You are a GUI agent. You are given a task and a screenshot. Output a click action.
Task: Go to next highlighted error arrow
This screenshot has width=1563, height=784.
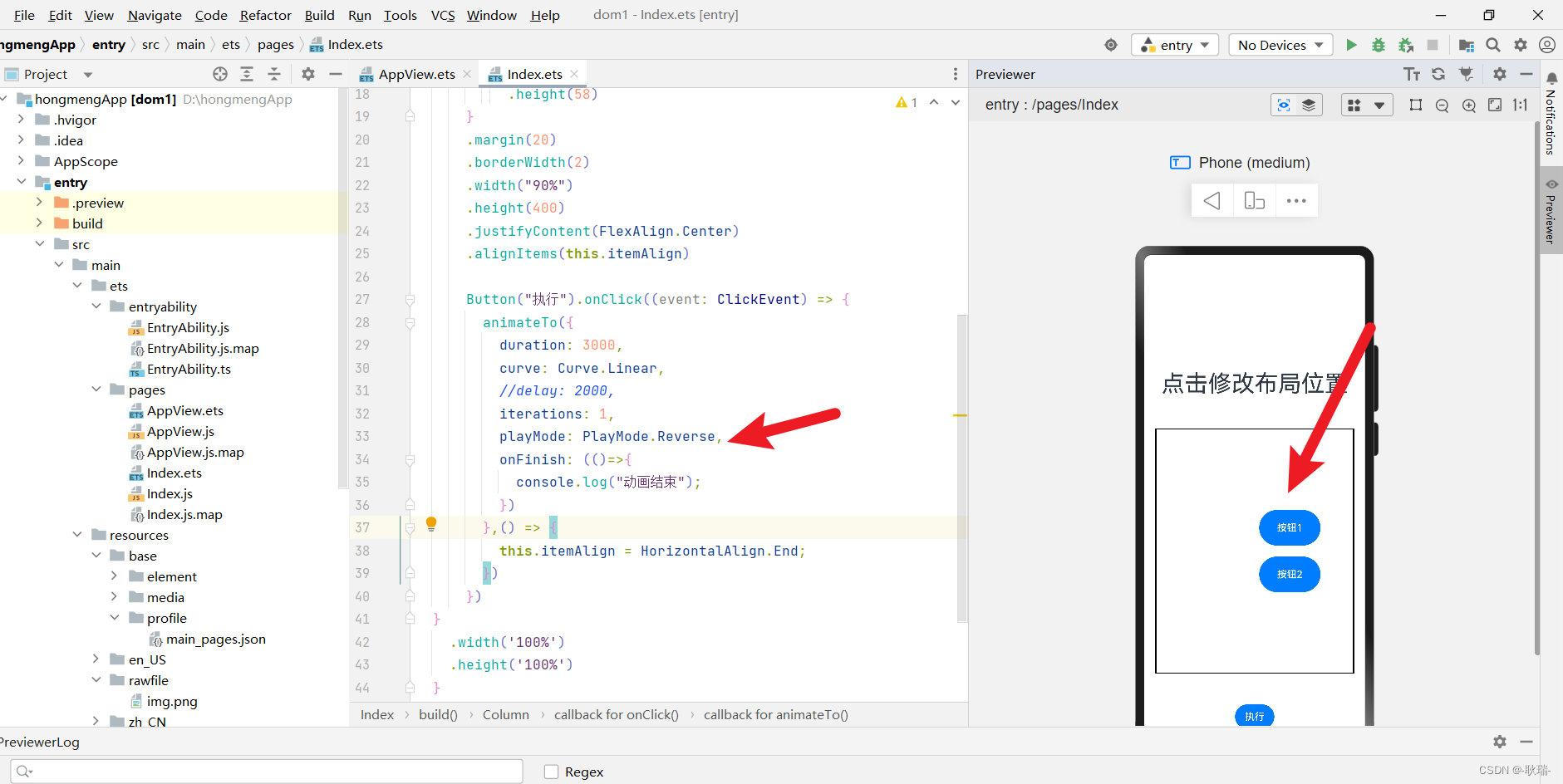(956, 102)
